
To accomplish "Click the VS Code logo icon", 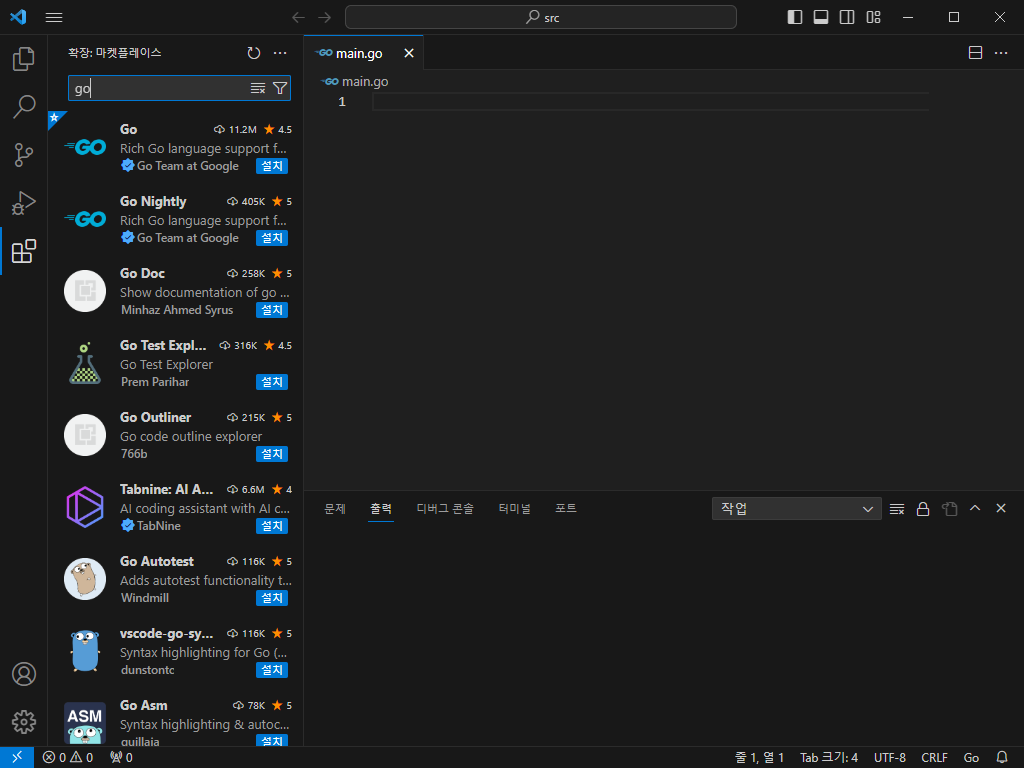I will 18,17.
